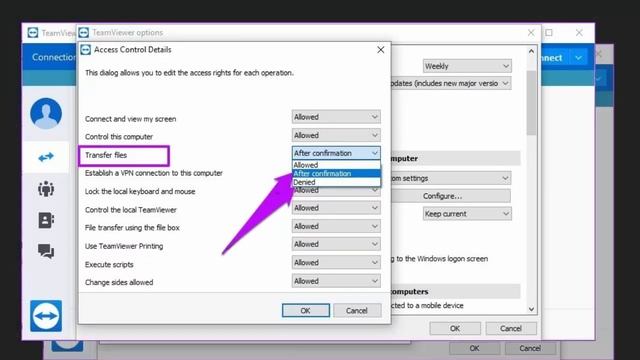
Task: Choose 'Allowed' in the open dropdown list
Action: 336,165
